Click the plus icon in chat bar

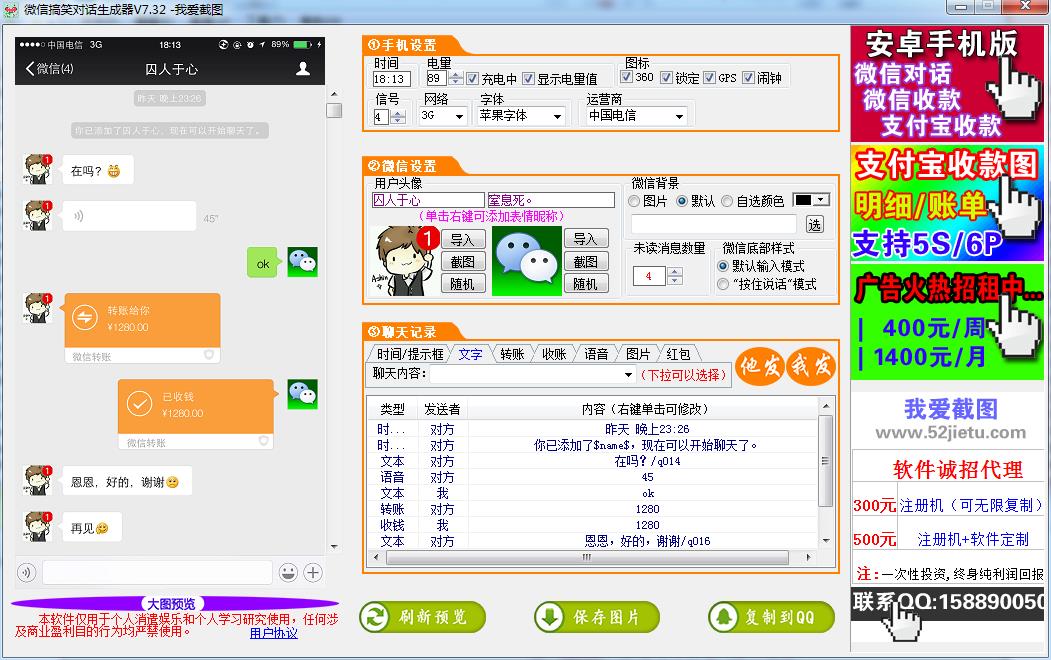313,572
